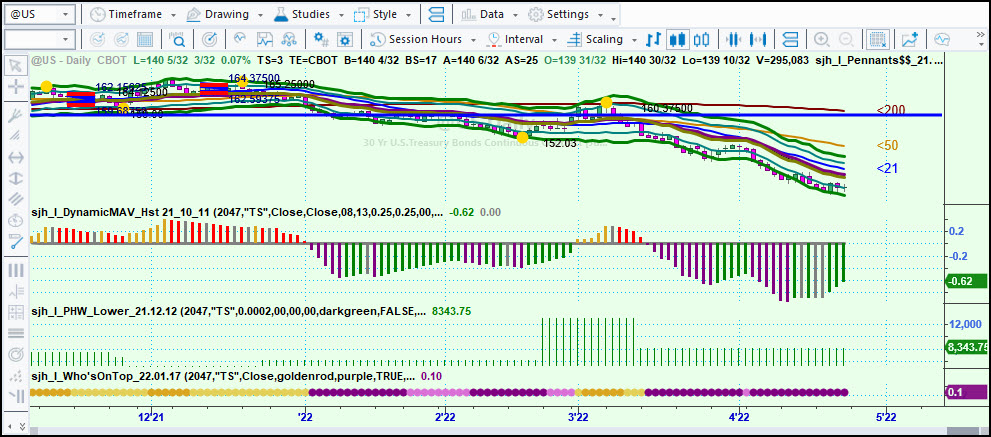This screenshot has height=437, width=991.
Task: Select filled candlestick chart style
Action: [678, 39]
